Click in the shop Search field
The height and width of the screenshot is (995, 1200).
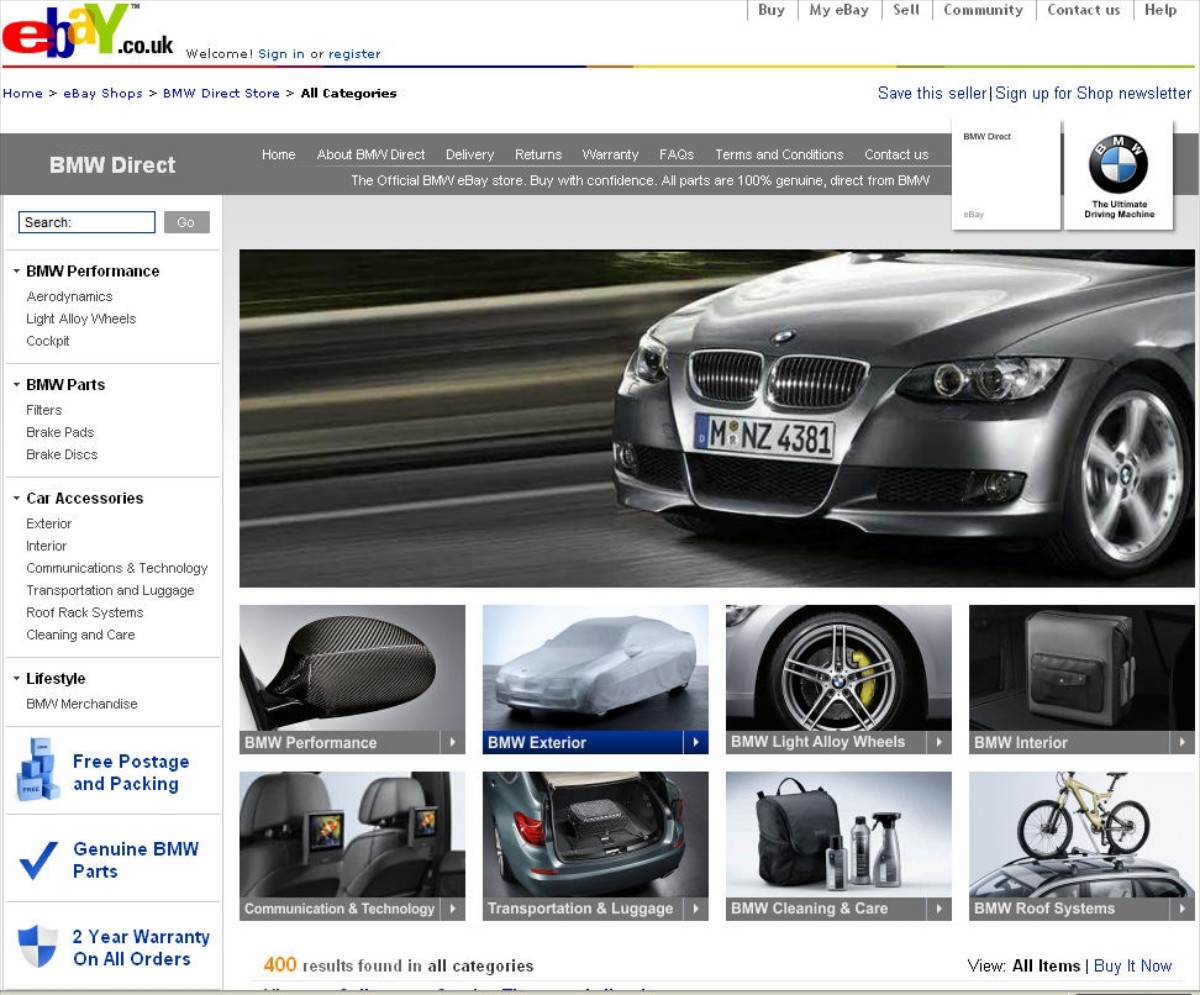(87, 222)
